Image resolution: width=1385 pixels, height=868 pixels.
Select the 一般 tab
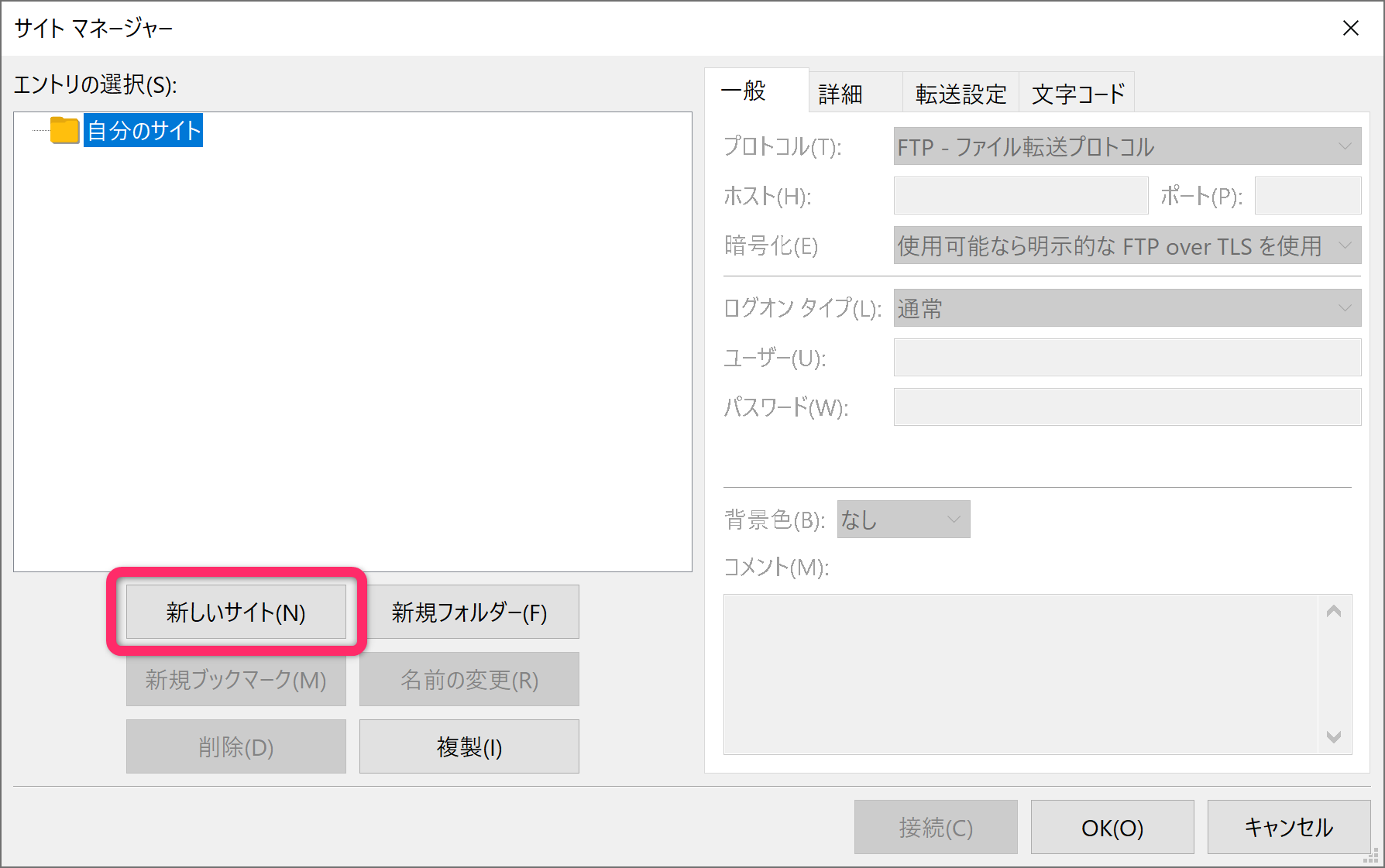coord(744,91)
